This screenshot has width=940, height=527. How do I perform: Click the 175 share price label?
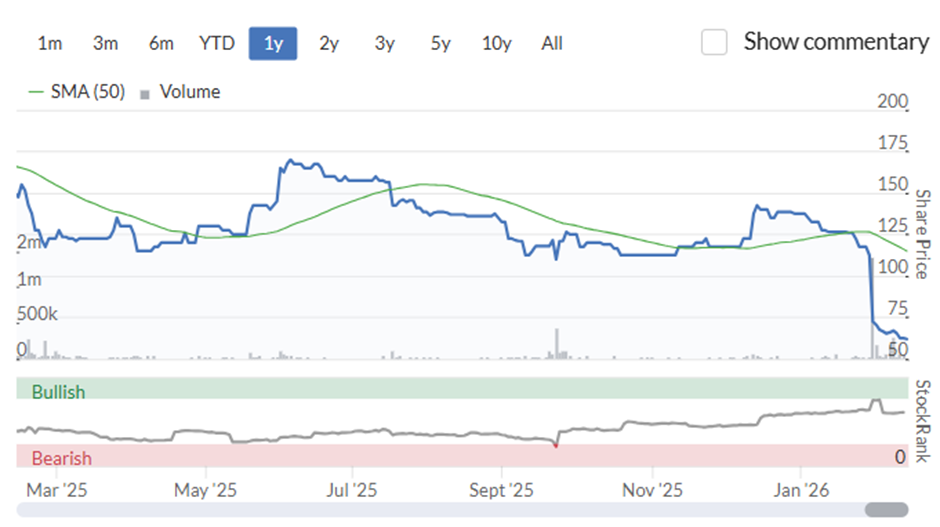pos(893,143)
